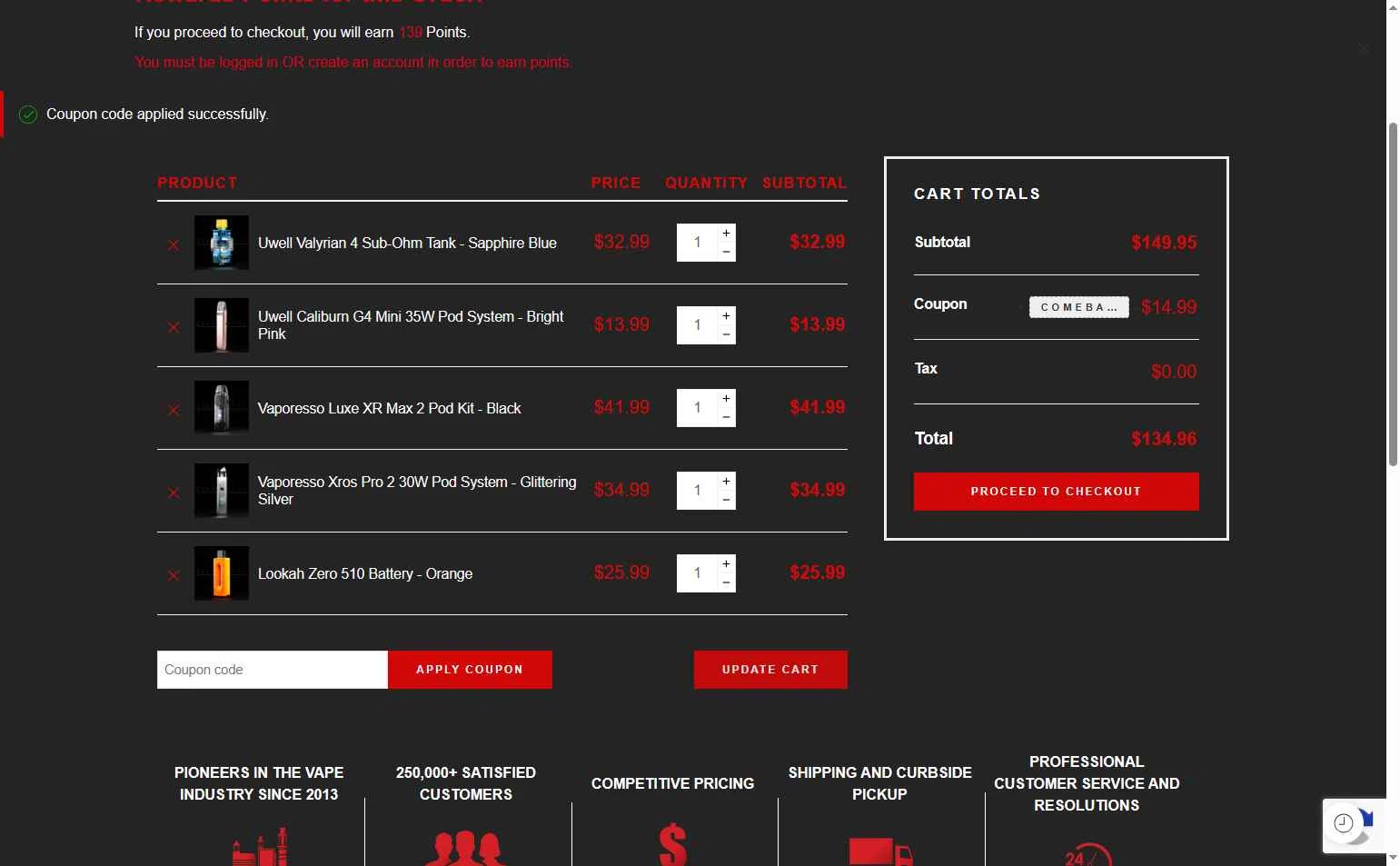Increase quantity of Vaporesso Xros Pro 2
The height and width of the screenshot is (866, 1400).
click(726, 482)
